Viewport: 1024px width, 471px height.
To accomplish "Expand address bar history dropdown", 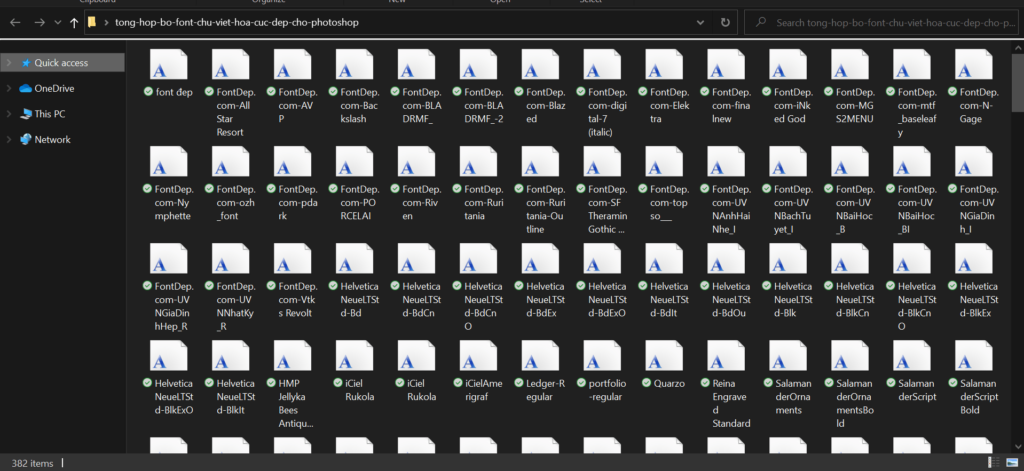I will tap(700, 22).
